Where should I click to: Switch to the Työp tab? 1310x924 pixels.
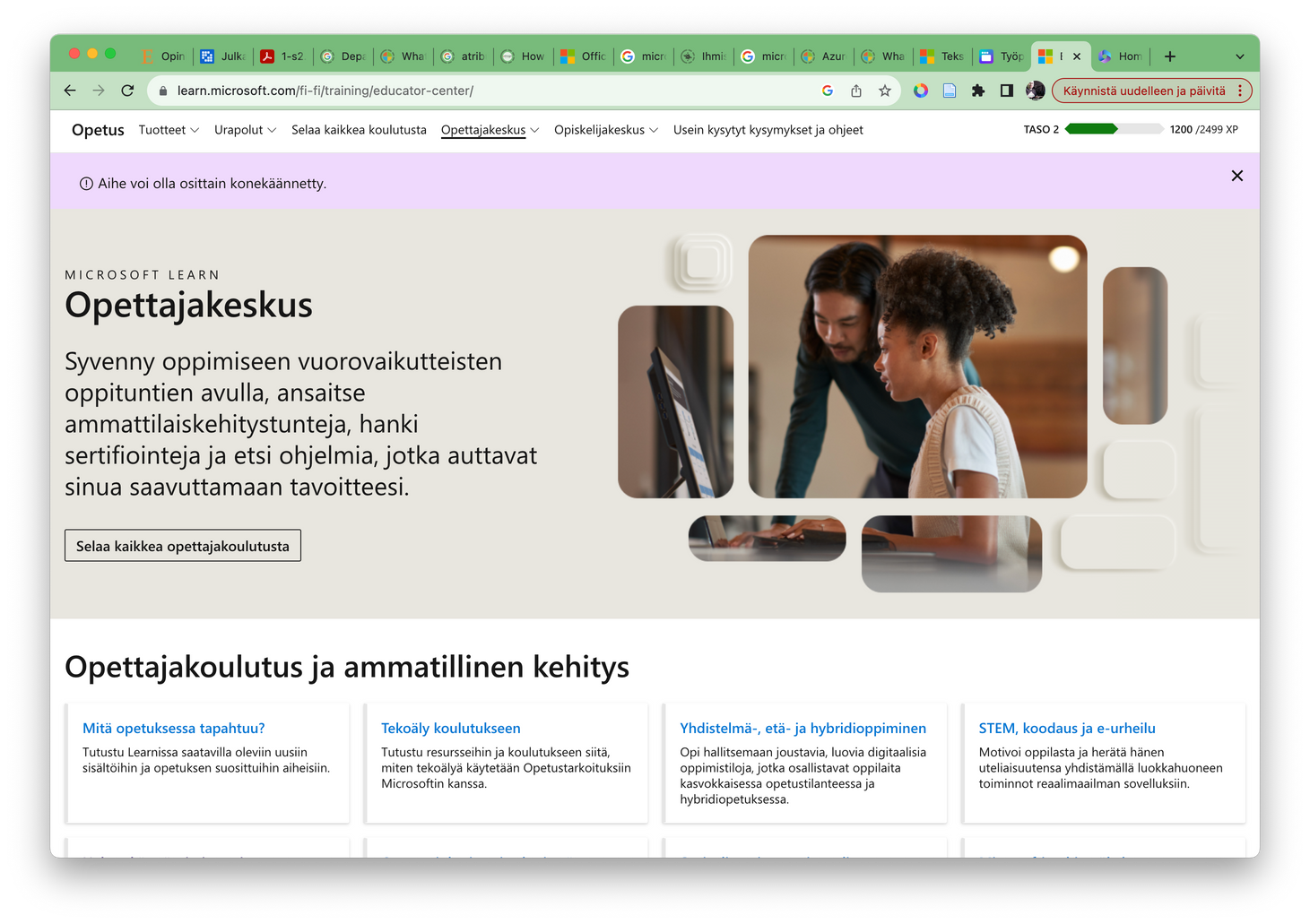pos(1002,56)
